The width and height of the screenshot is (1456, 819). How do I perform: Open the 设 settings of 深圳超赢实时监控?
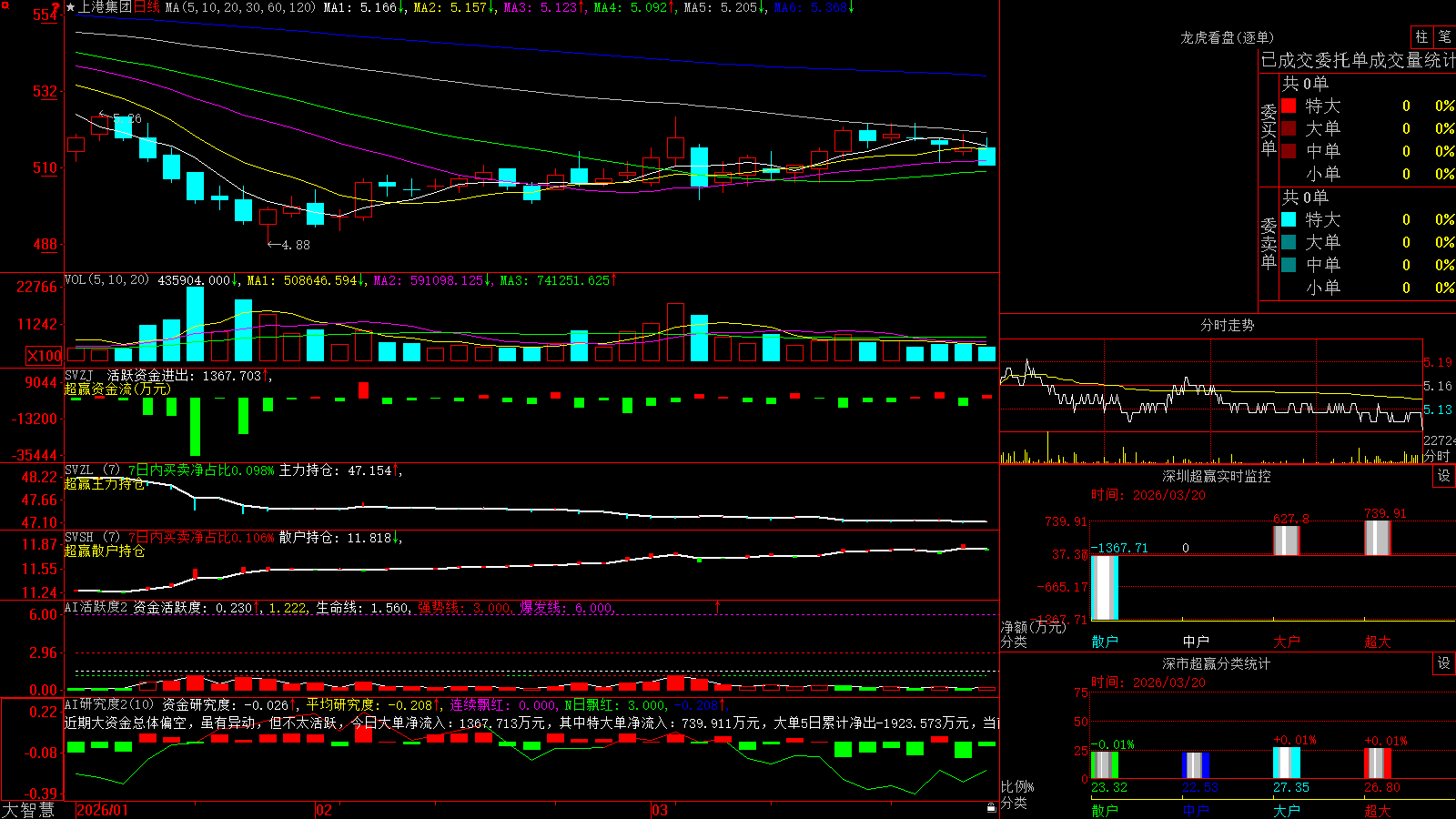1444,476
